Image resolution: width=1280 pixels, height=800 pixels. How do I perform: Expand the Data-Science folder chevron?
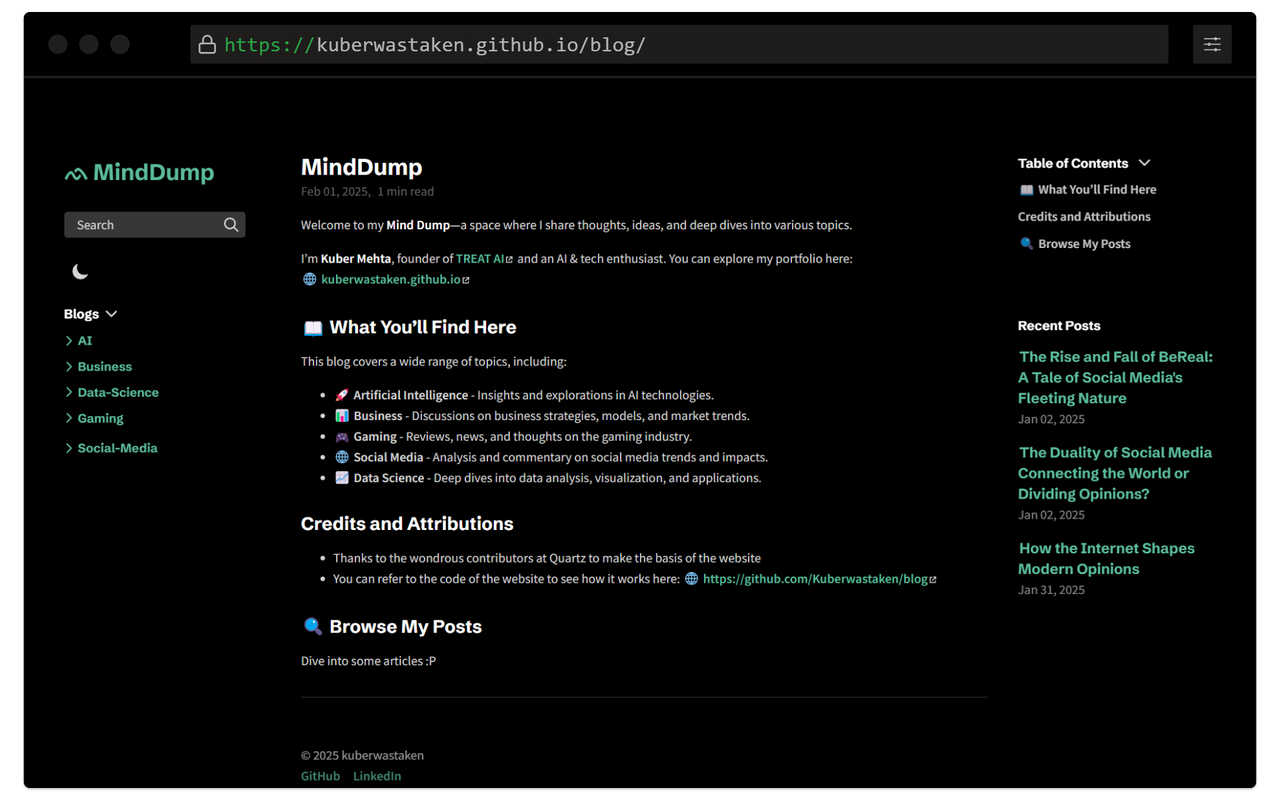pyautogui.click(x=69, y=393)
